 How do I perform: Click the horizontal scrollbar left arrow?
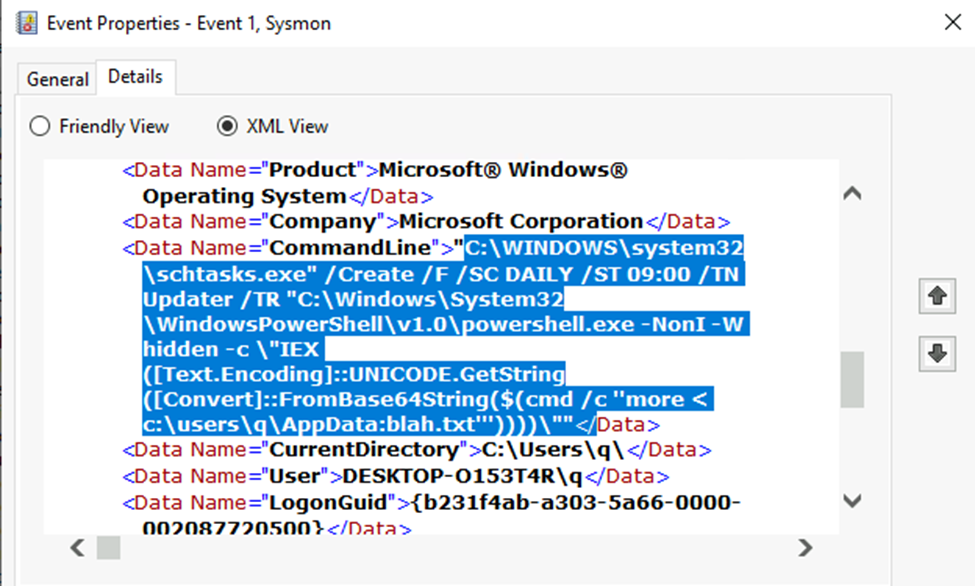pyautogui.click(x=77, y=547)
